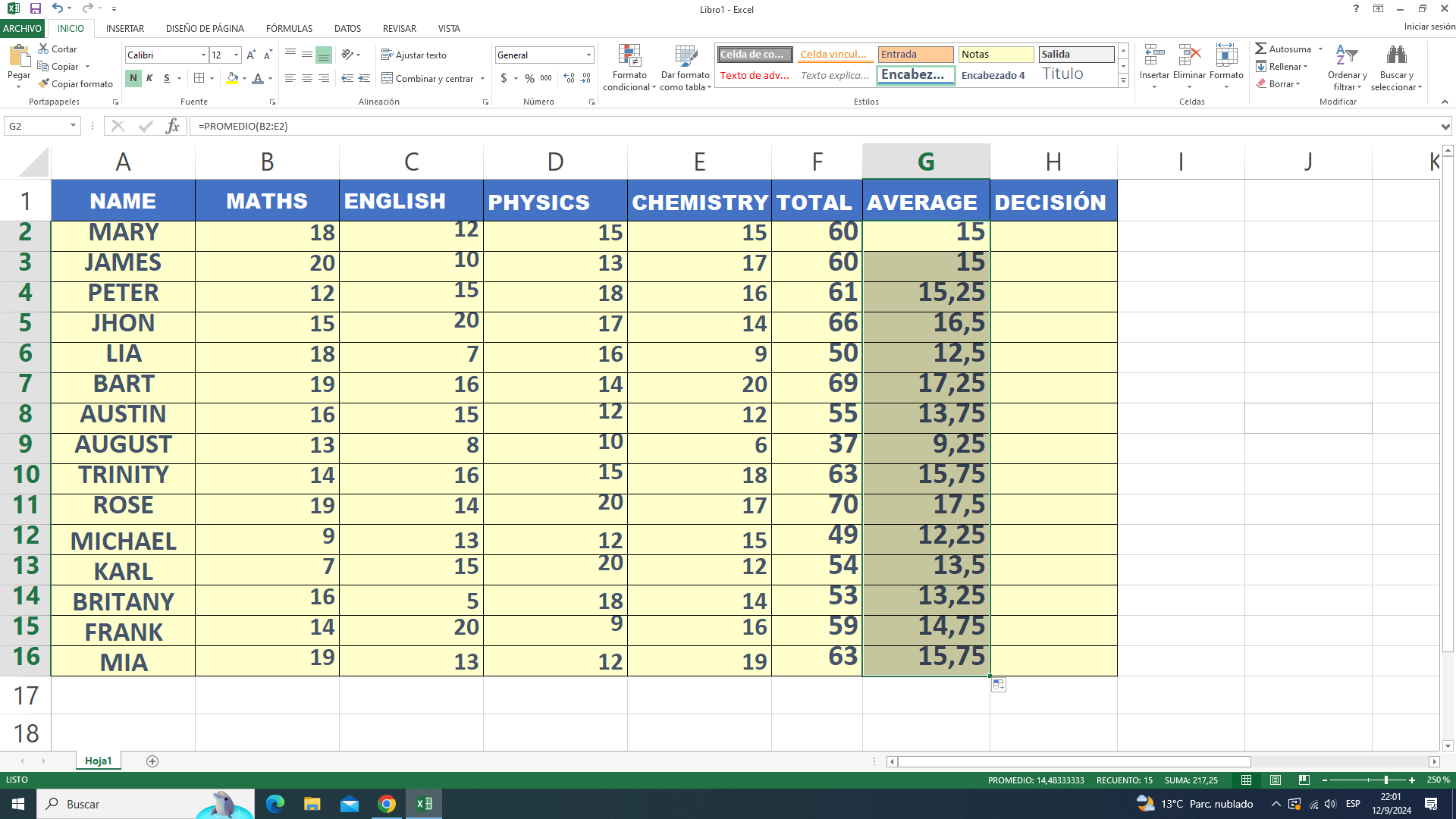Expand the General number format dropdown
The width and height of the screenshot is (1456, 819).
click(x=588, y=55)
